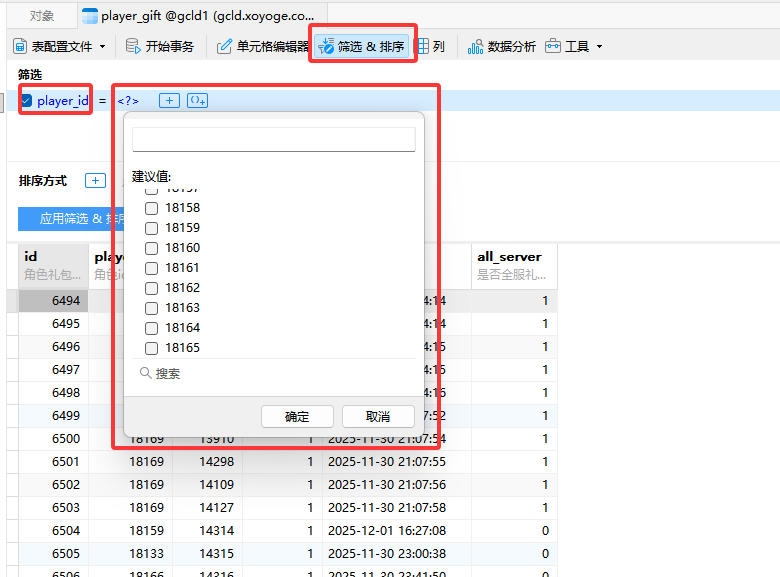Click the 列 columns icon

tap(425, 46)
